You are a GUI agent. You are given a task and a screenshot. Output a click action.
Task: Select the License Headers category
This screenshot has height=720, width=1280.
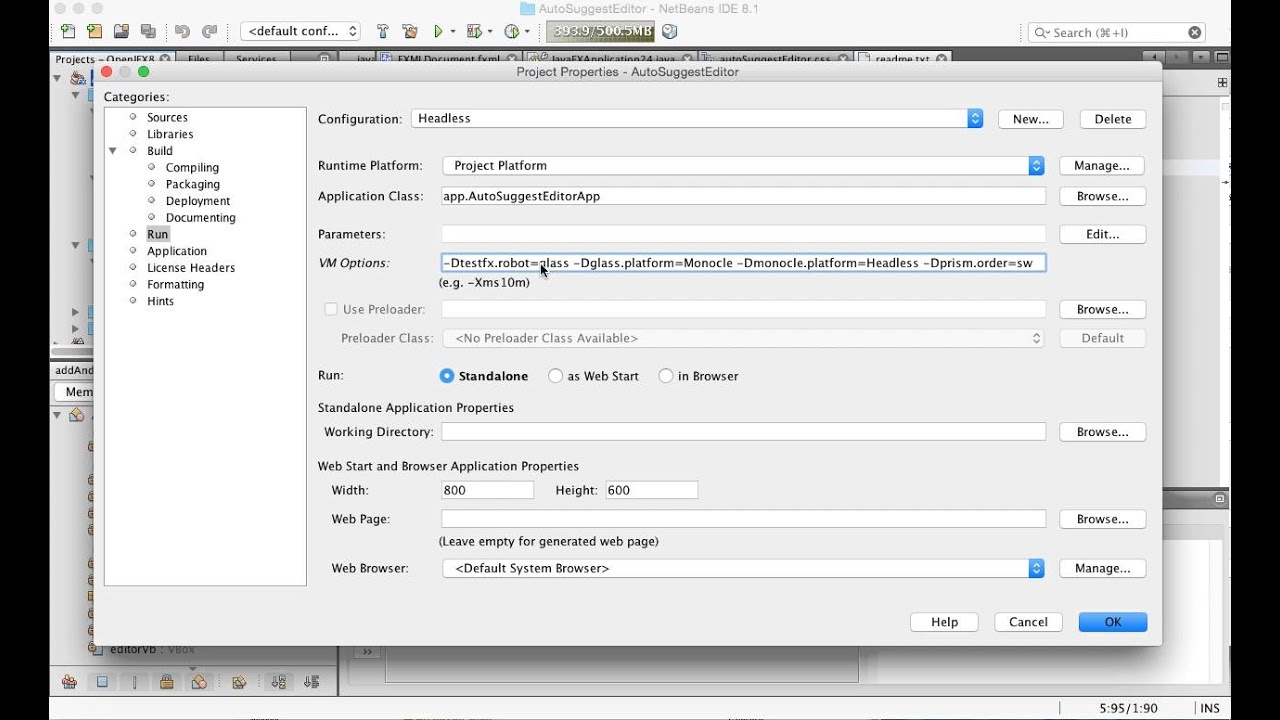191,268
